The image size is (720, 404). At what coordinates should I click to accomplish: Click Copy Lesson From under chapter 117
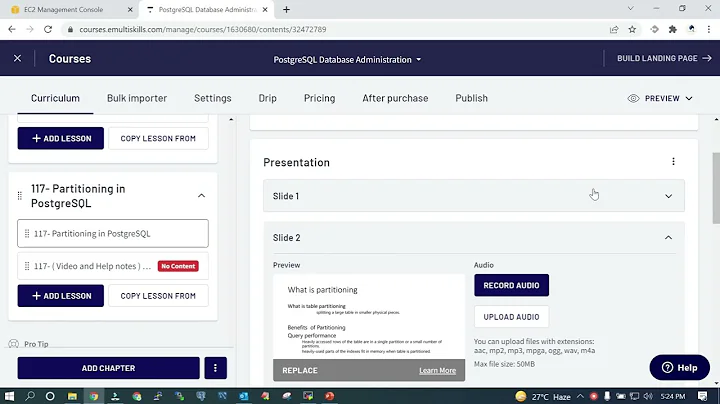[x=158, y=296]
